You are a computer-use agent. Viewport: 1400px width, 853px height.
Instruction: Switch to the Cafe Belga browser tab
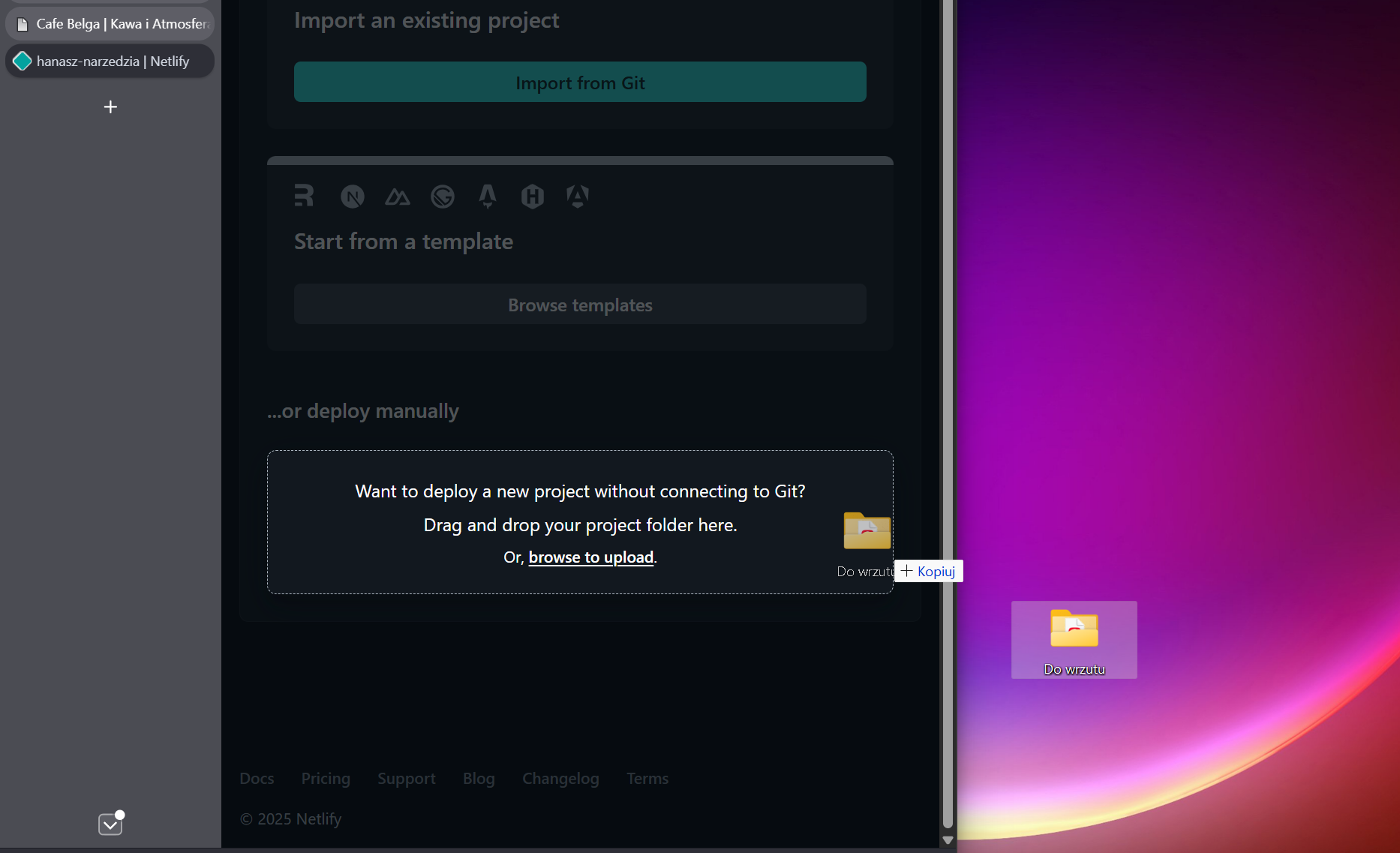(110, 24)
